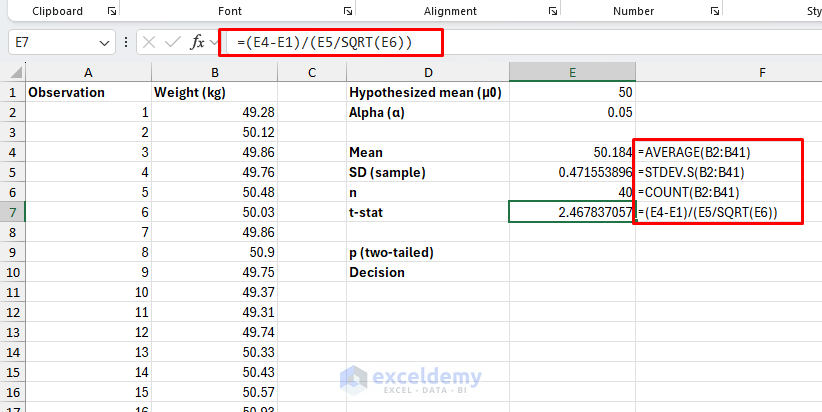Select column B header
Image resolution: width=822 pixels, height=412 pixels.
coord(214,72)
